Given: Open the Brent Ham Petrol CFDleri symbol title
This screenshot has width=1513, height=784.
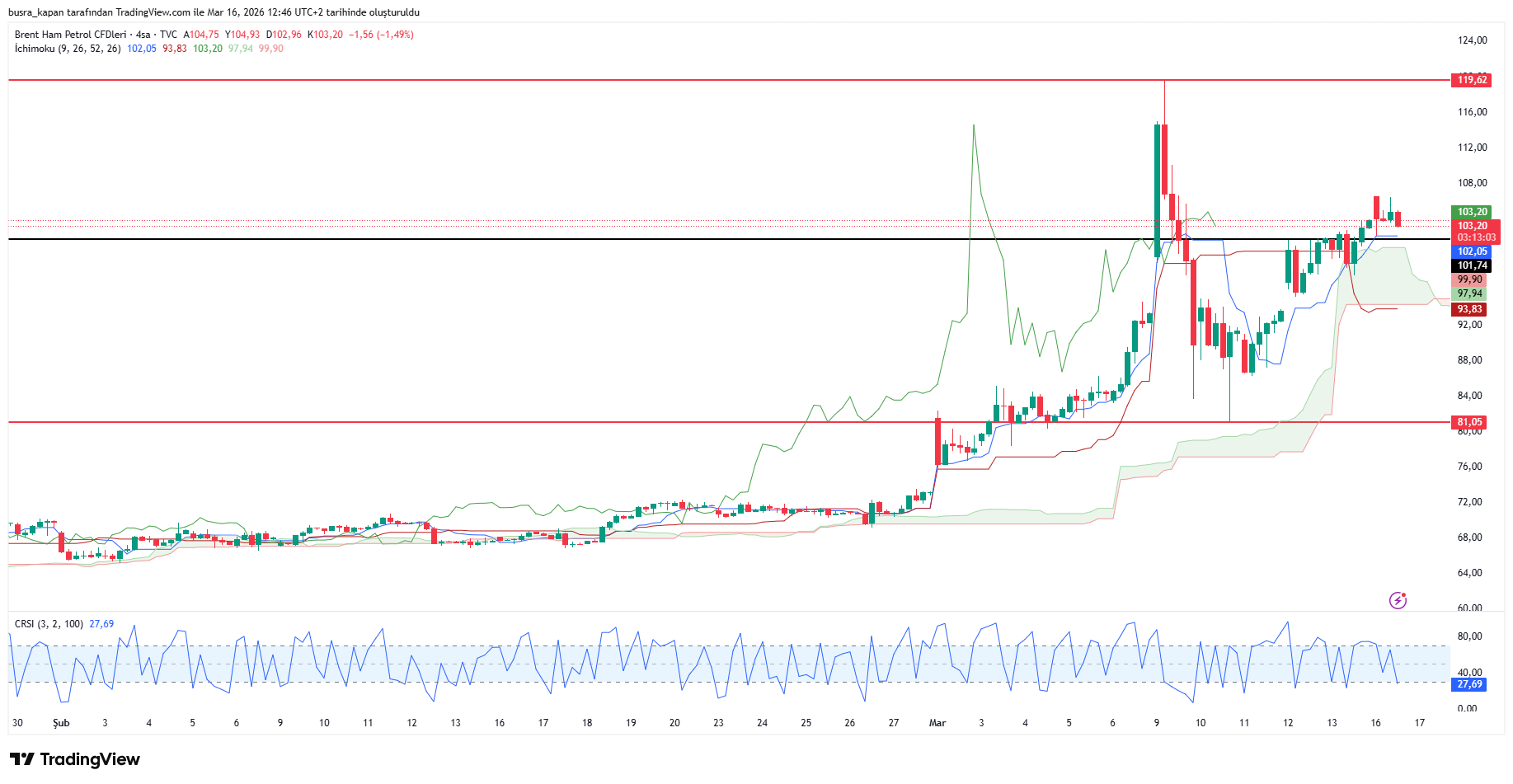Looking at the screenshot, I should pos(70,35).
